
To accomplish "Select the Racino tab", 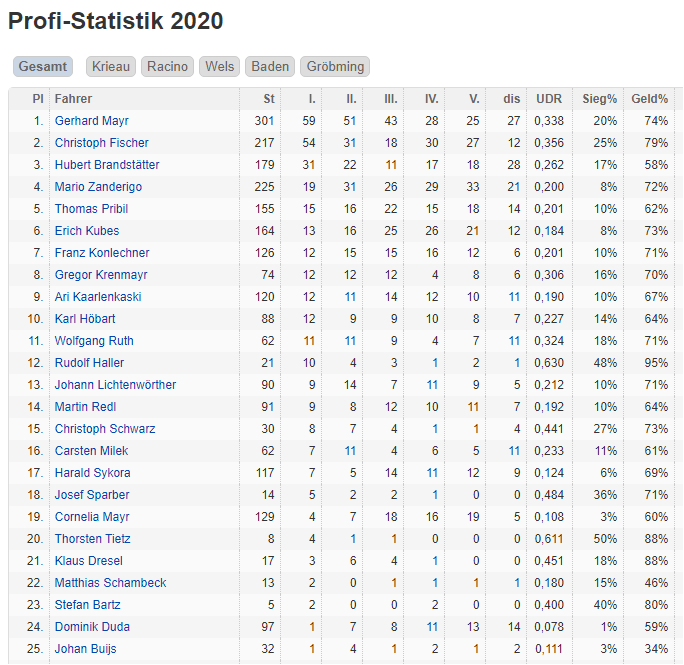I will 167,66.
